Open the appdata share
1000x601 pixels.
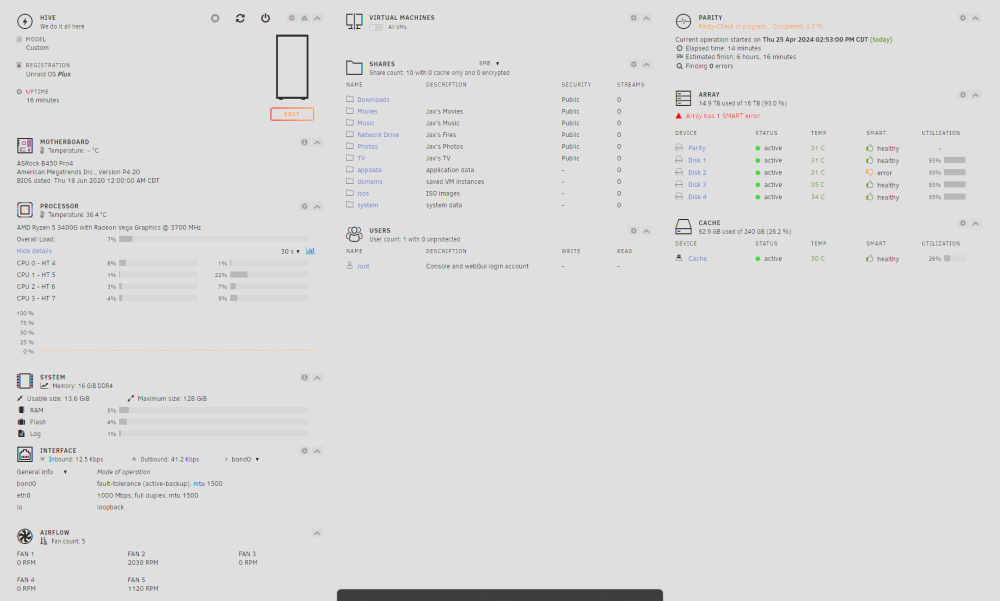tap(369, 170)
